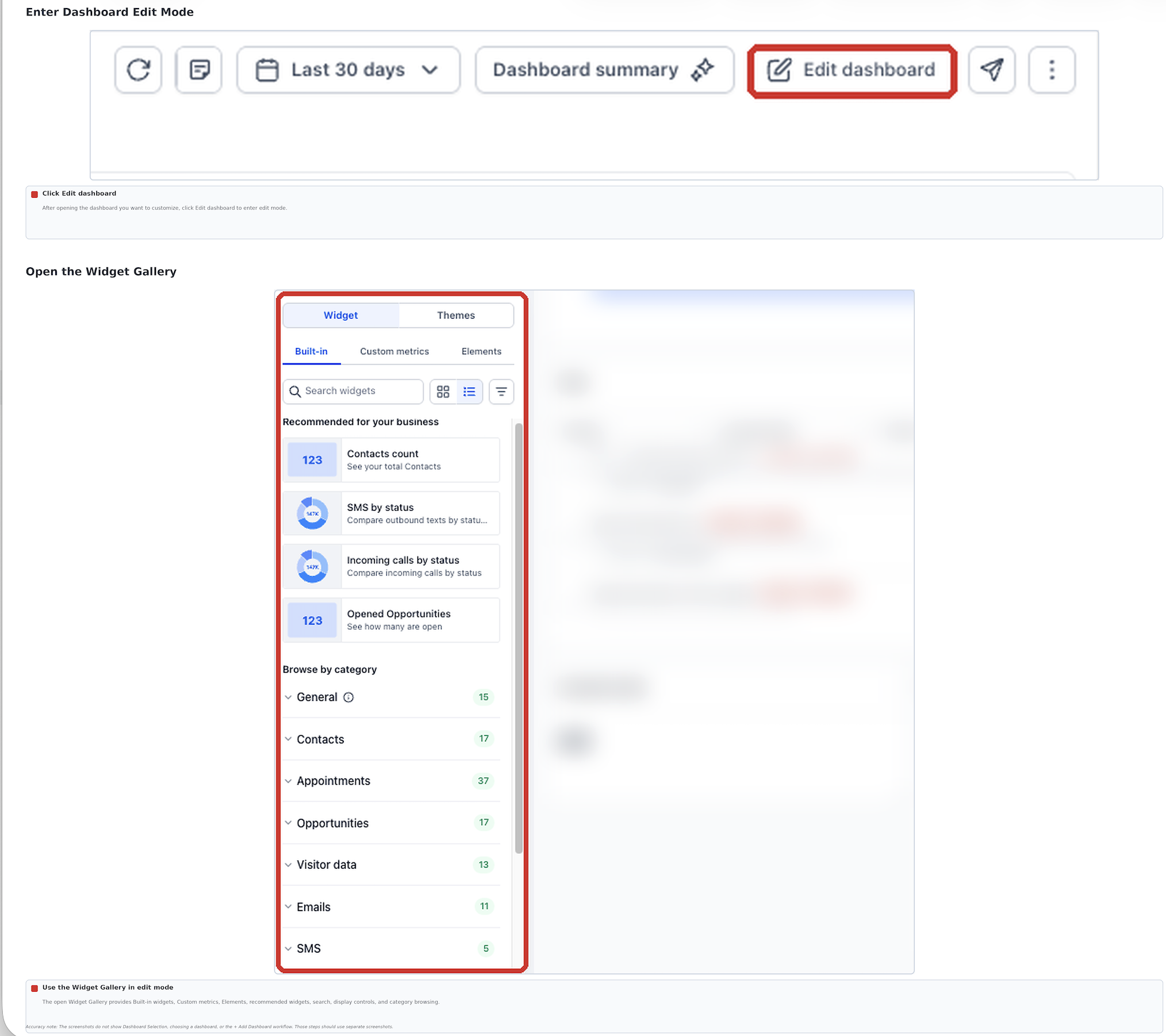Screen dimensions: 1166x1036
Task: Switch to the Widget tab
Action: (x=341, y=315)
